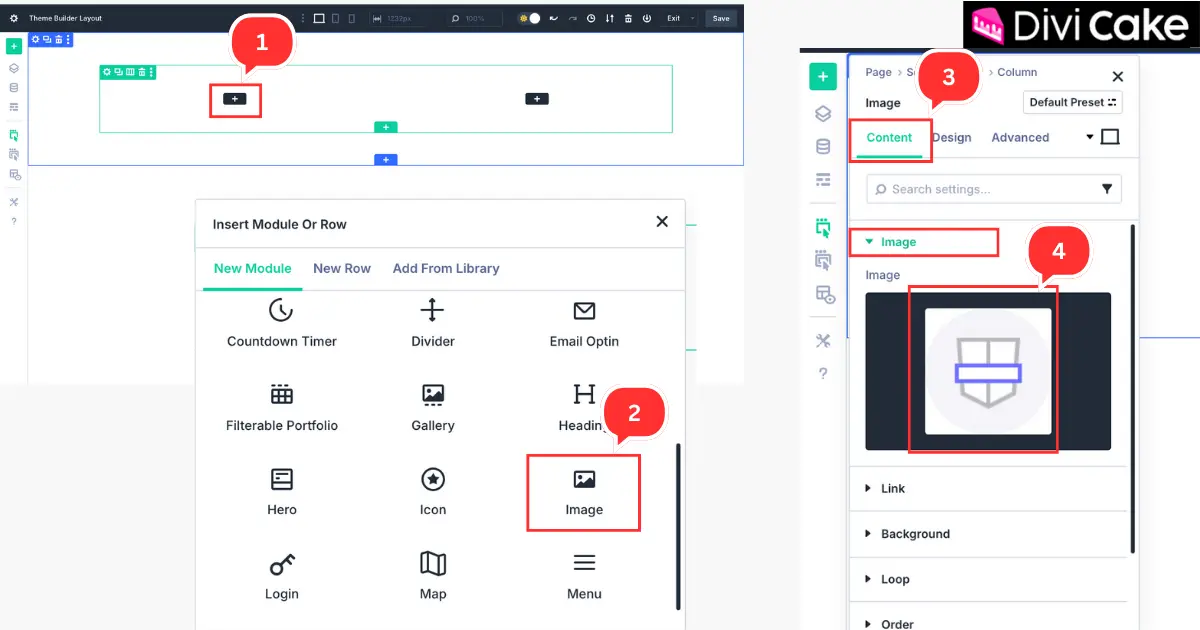Open filter funnel in search settings
1200x630 pixels.
1107,189
